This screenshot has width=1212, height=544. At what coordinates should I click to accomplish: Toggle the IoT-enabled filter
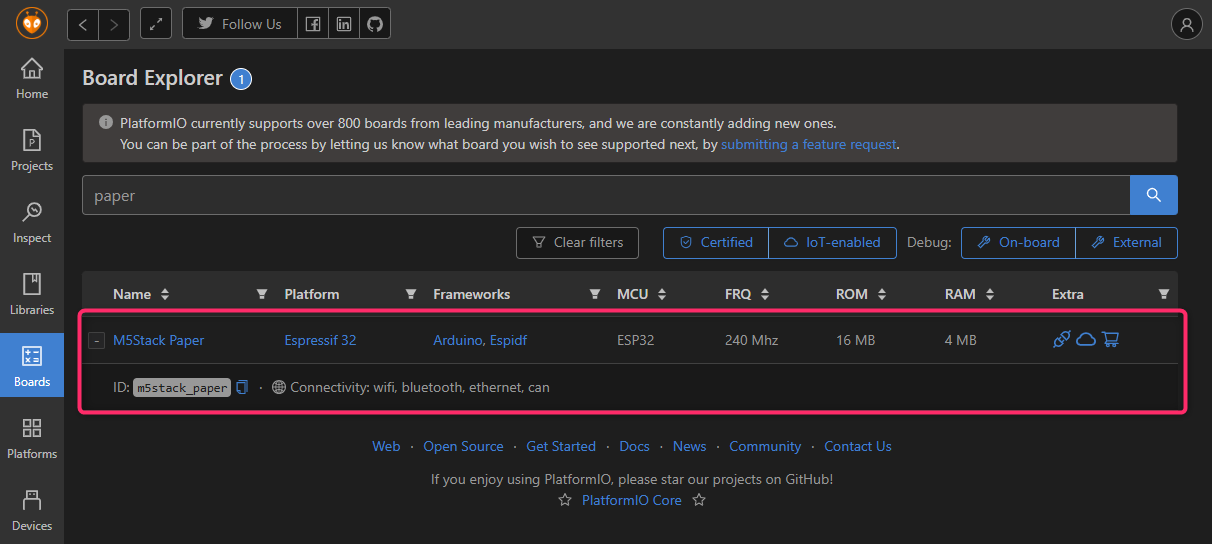coord(832,243)
